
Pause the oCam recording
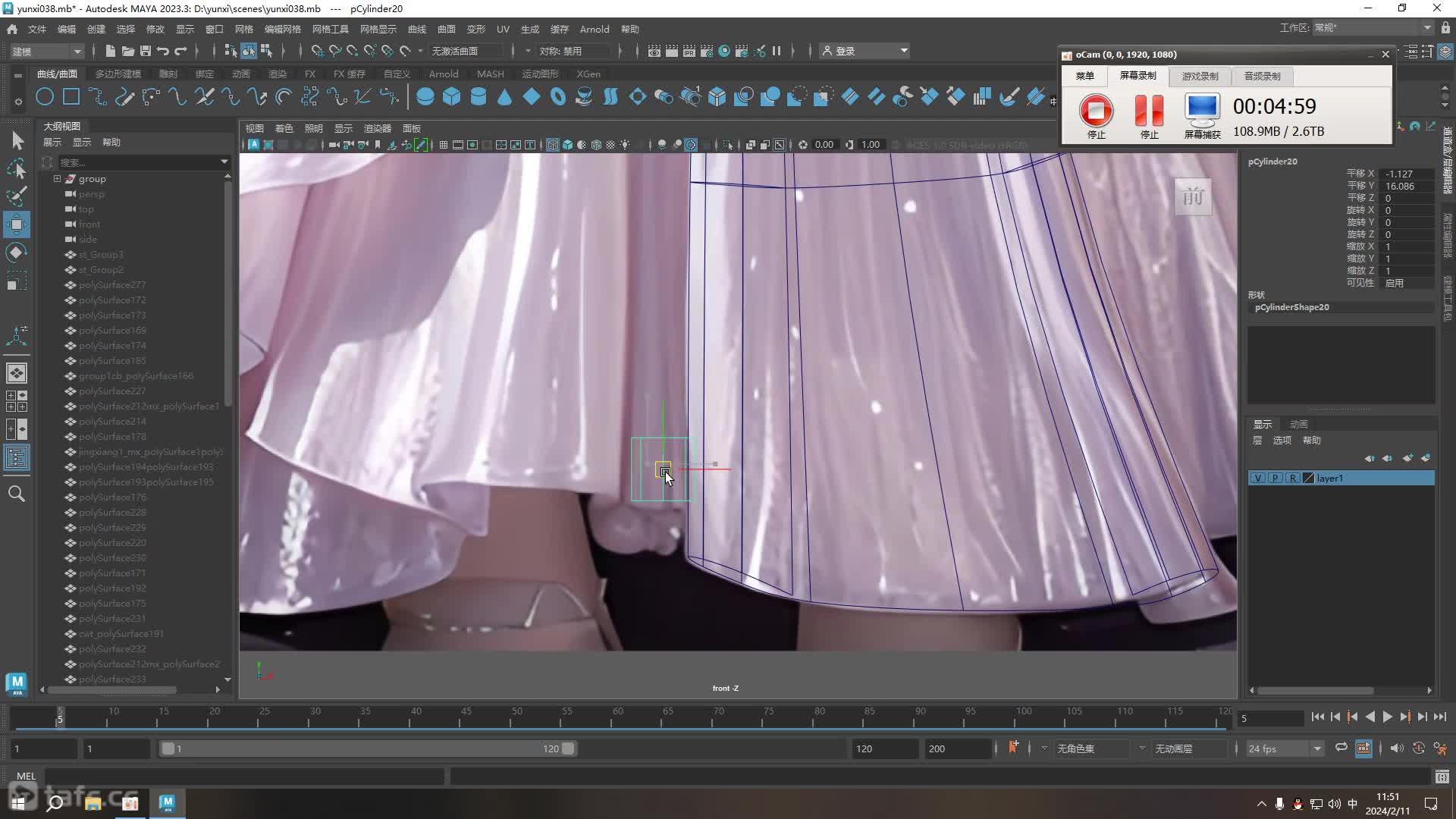[1149, 116]
